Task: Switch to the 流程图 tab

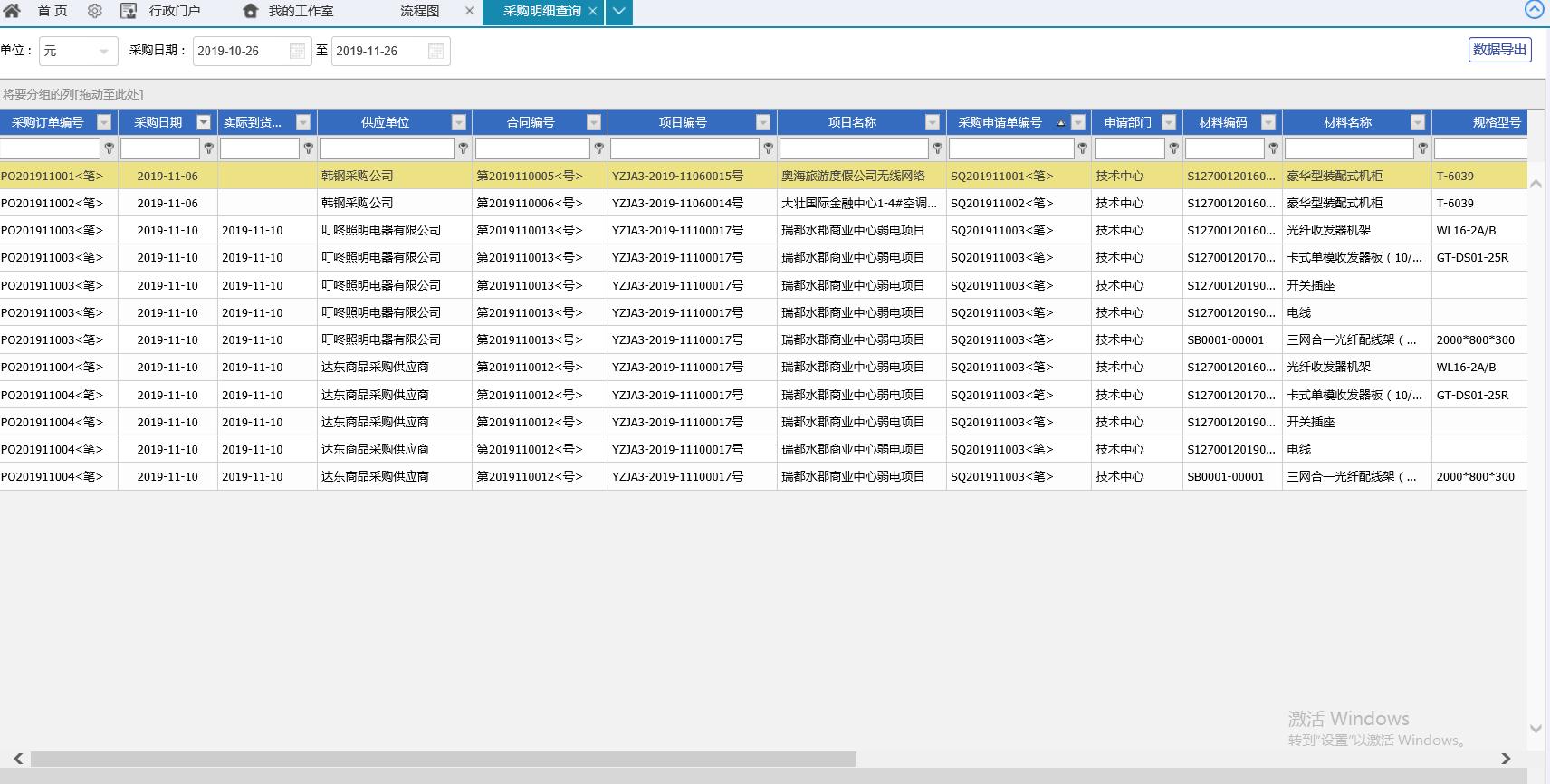Action: 419,11
